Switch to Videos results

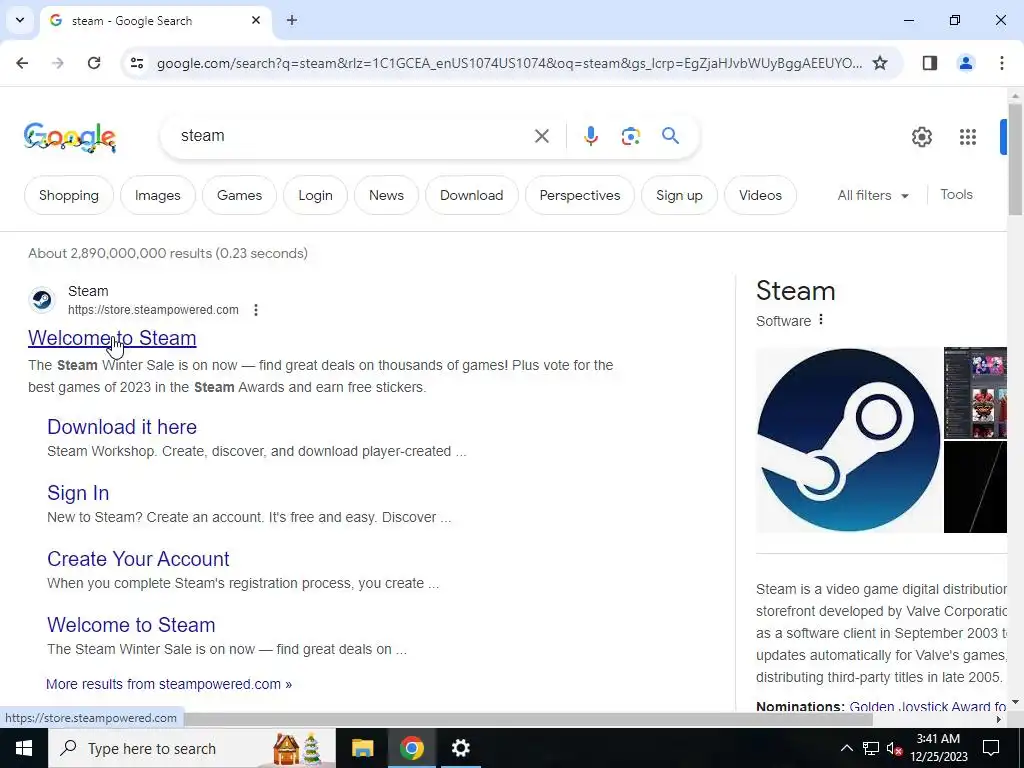coord(760,195)
